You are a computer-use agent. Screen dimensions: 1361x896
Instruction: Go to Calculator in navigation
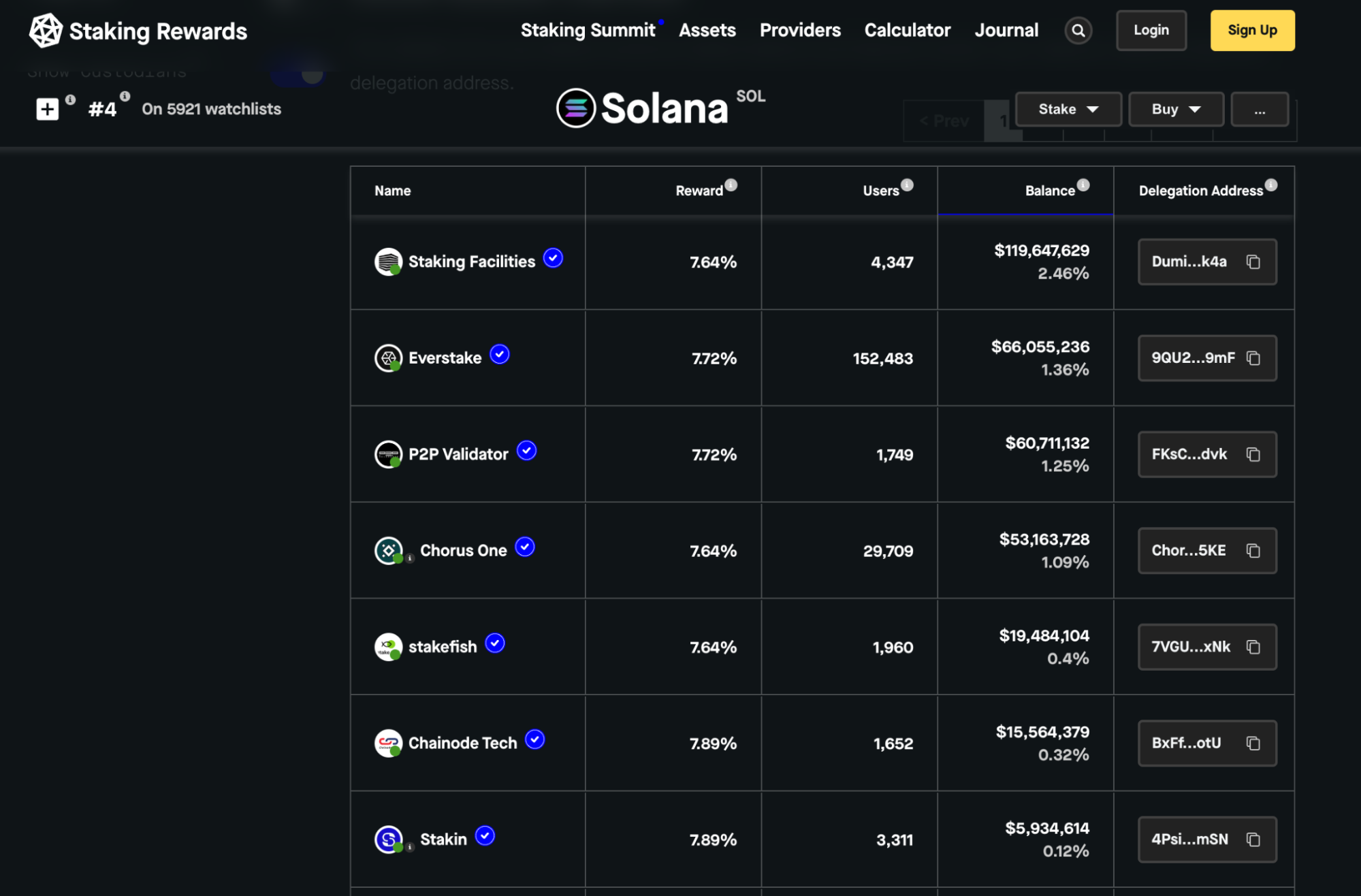point(907,31)
